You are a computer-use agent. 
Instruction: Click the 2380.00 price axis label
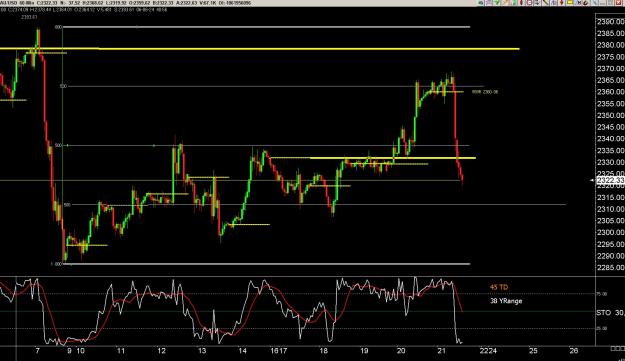tap(610, 45)
